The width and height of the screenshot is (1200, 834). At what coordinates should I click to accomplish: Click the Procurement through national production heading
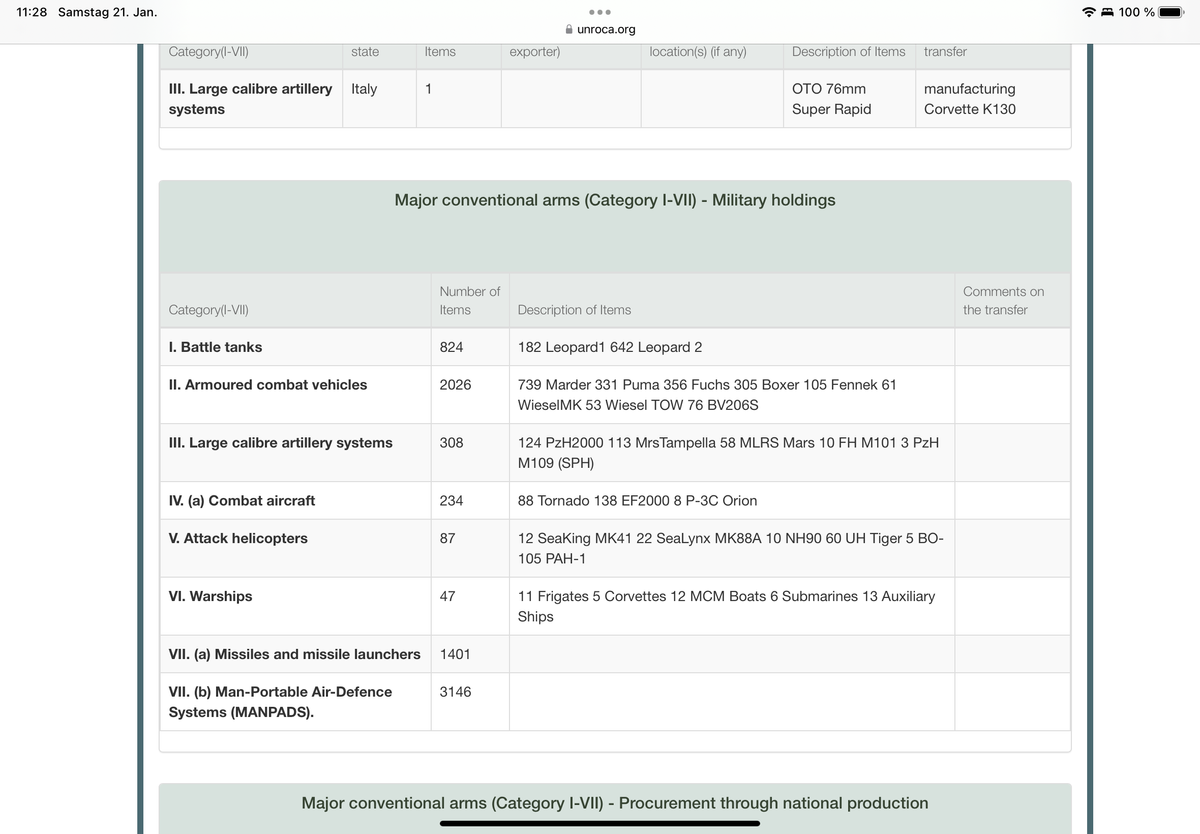[614, 803]
